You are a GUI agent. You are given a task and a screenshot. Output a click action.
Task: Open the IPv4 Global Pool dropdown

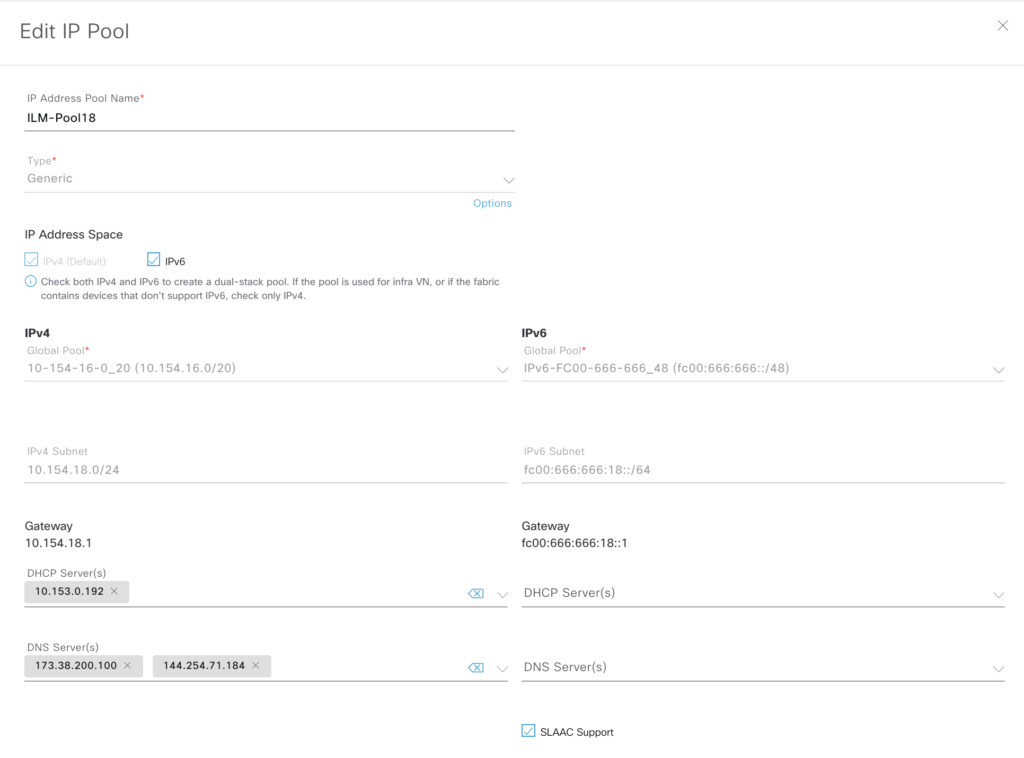(502, 370)
